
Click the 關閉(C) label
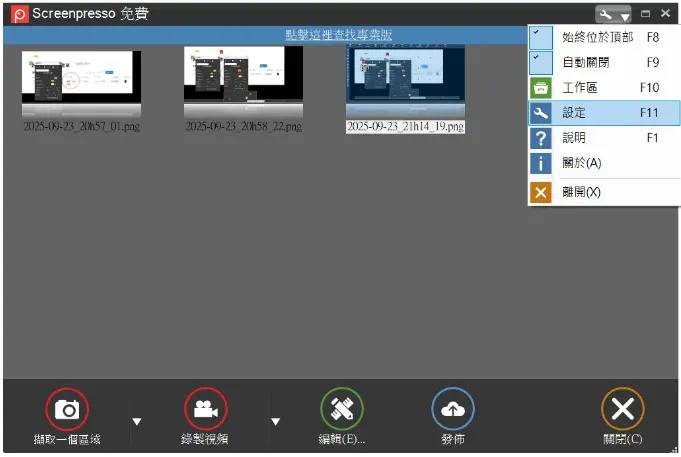tap(623, 440)
